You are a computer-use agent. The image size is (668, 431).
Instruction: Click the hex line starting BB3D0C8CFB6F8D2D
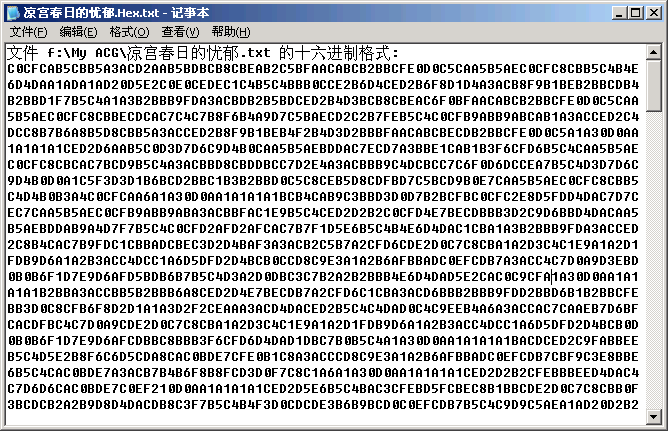(x=323, y=309)
